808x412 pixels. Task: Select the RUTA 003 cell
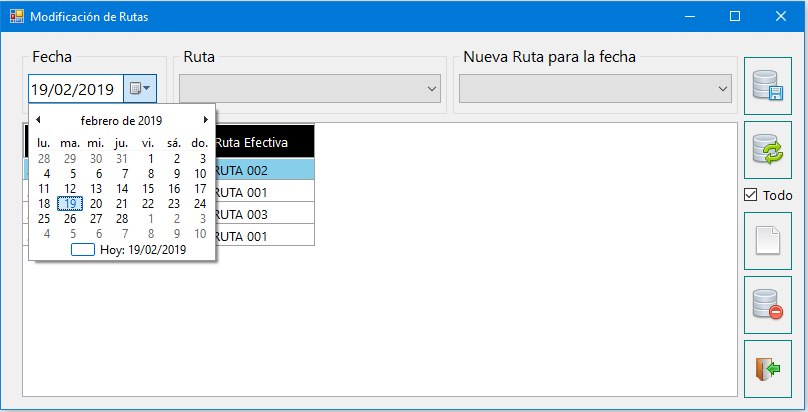(x=265, y=214)
